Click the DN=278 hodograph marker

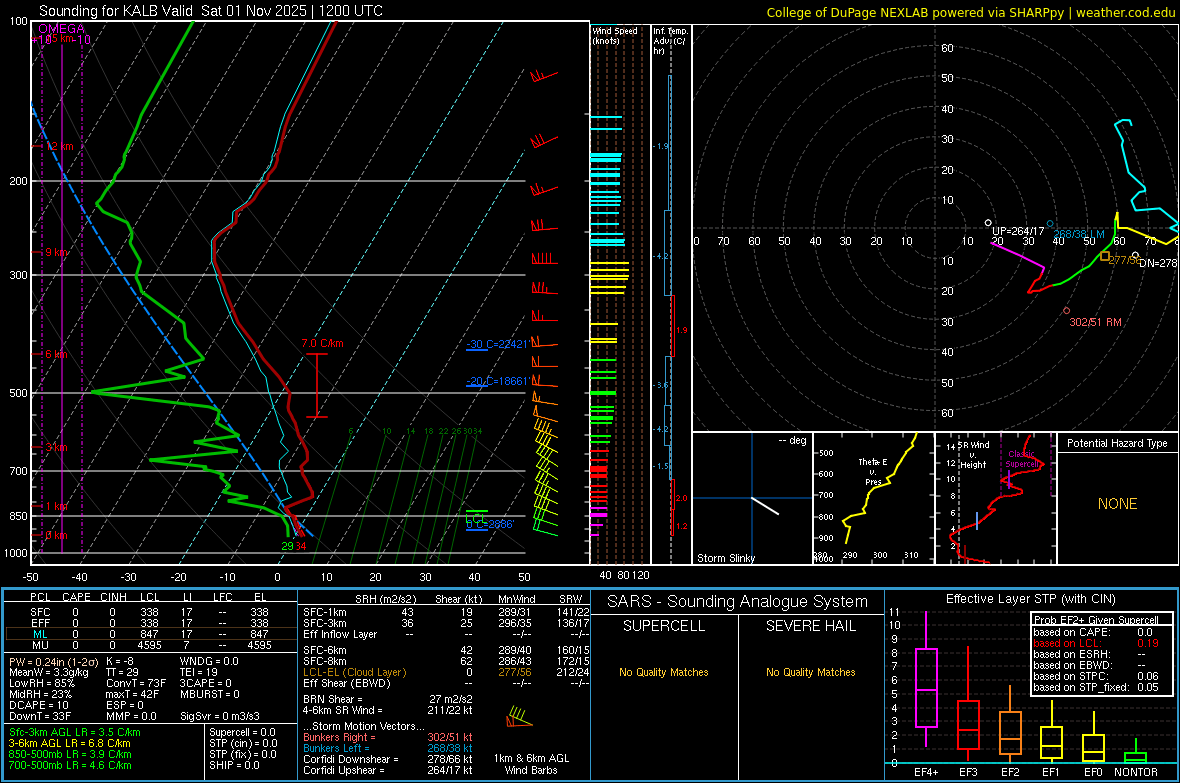pos(1136,255)
